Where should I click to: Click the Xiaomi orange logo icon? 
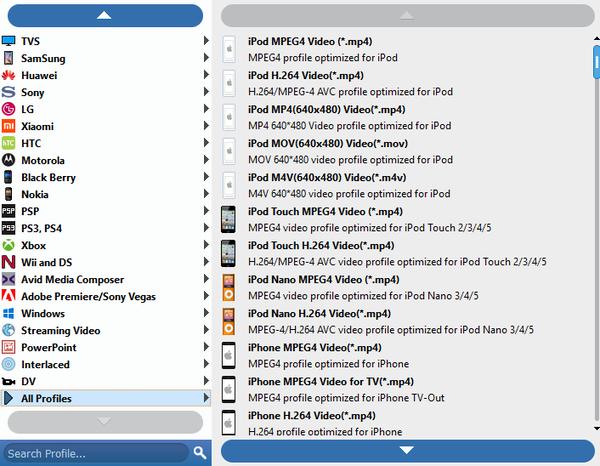pyautogui.click(x=8, y=126)
